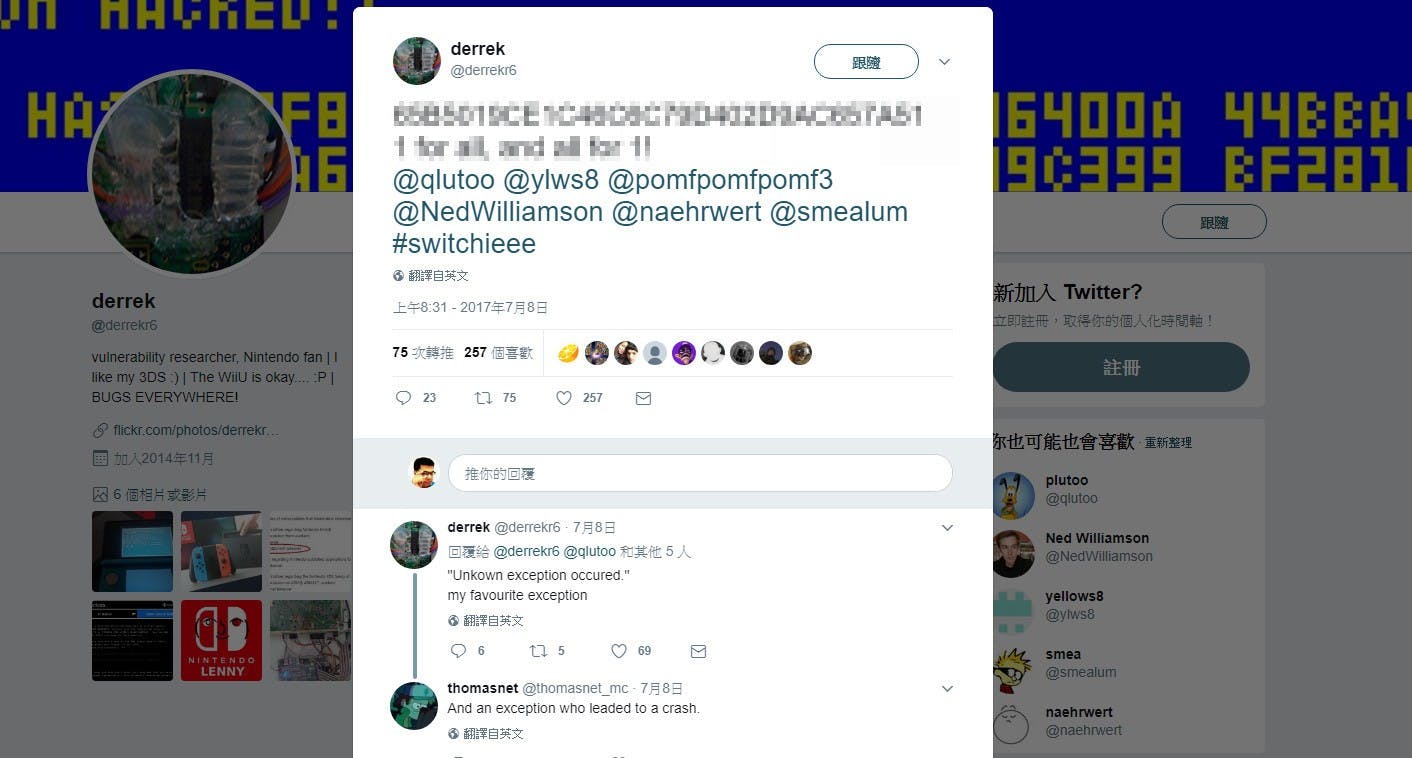Image resolution: width=1412 pixels, height=758 pixels.
Task: Click the envelope message icon under main tweet
Action: 644,398
